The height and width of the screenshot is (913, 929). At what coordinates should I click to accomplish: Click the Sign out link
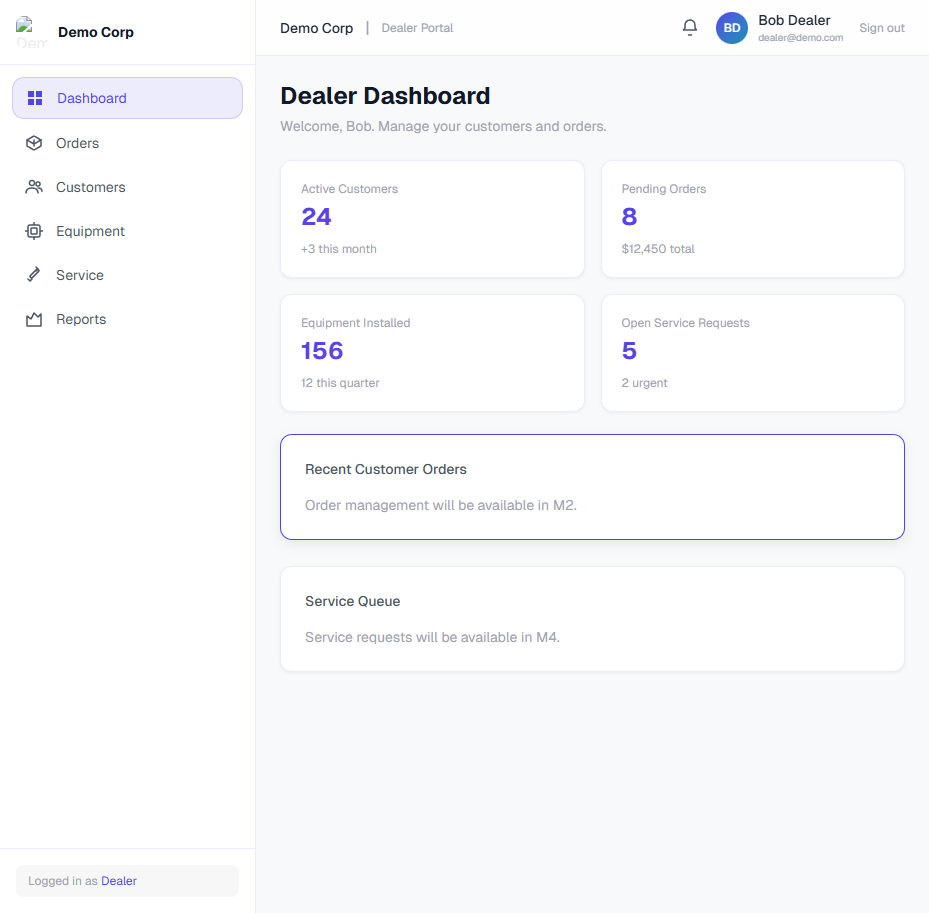[882, 28]
